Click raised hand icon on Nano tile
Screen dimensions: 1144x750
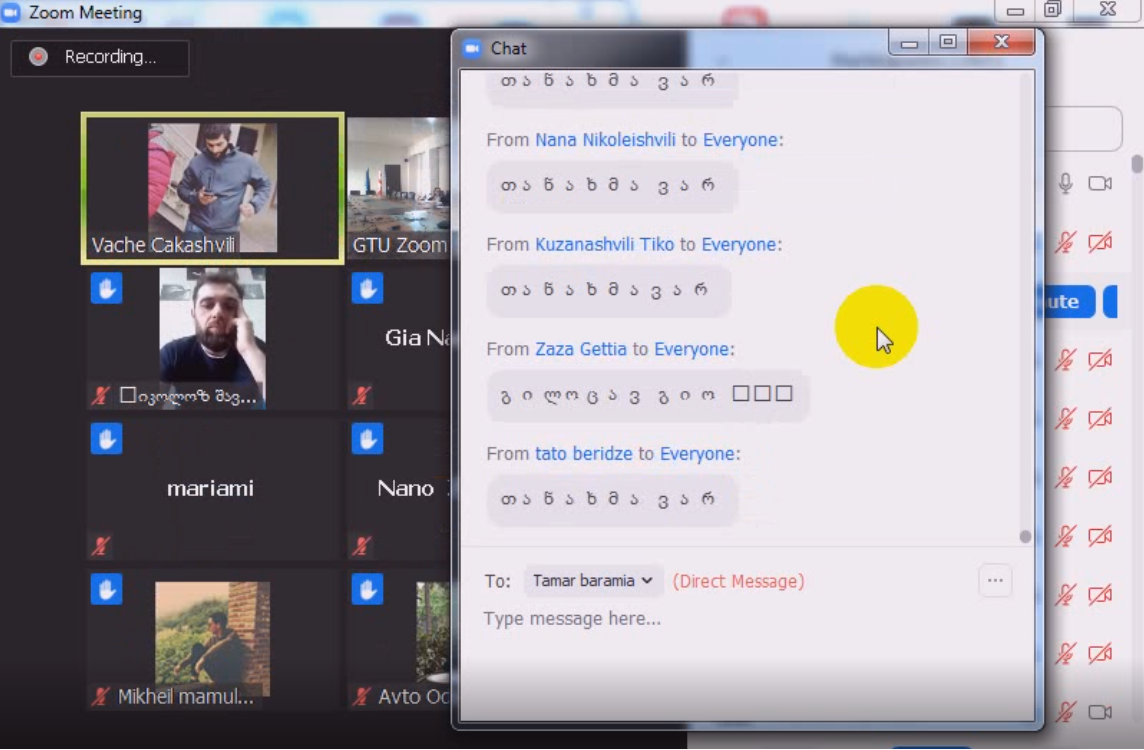[x=367, y=439]
